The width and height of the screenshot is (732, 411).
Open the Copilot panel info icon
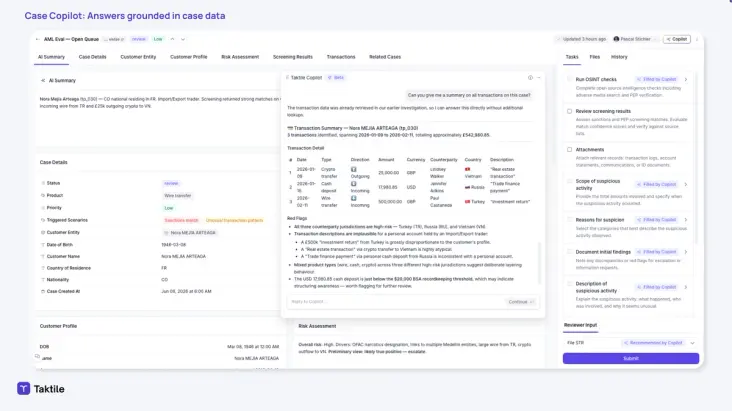tap(530, 78)
